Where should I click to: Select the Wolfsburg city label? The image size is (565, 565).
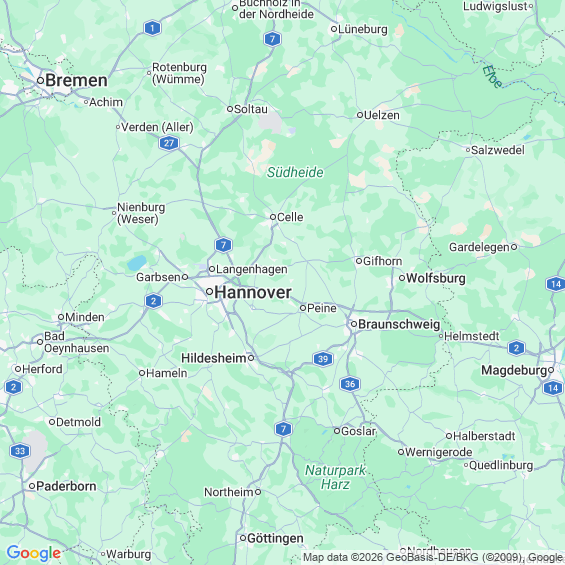[x=436, y=278]
